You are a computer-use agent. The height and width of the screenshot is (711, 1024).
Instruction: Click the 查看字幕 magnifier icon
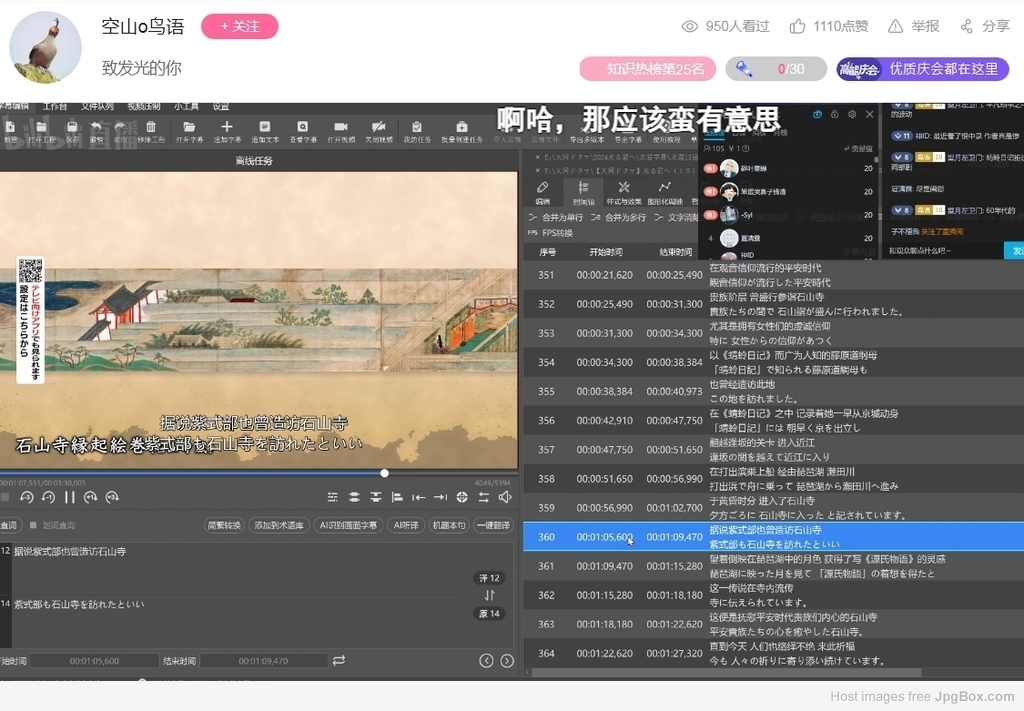point(302,127)
